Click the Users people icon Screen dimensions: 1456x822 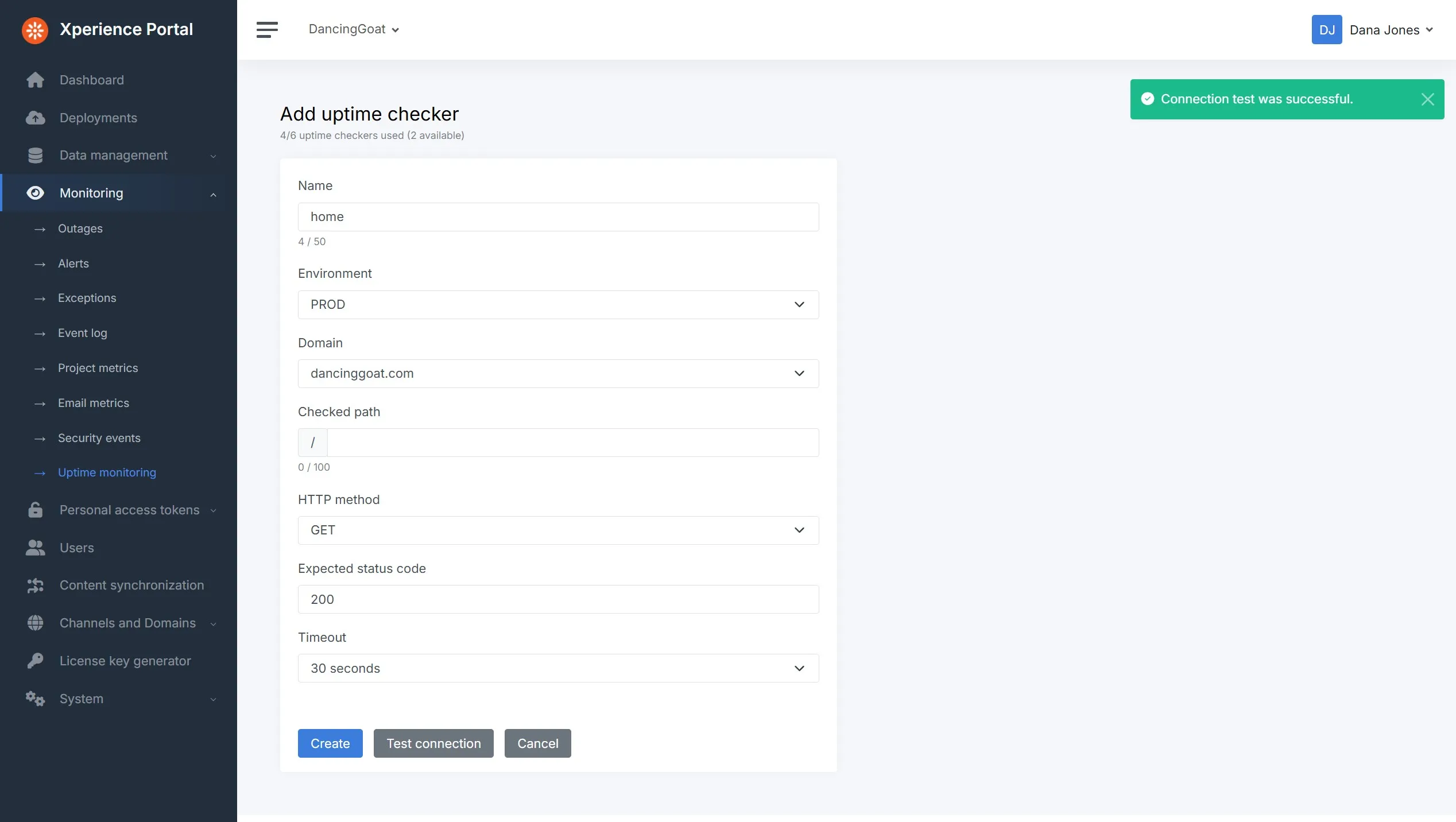(35, 548)
